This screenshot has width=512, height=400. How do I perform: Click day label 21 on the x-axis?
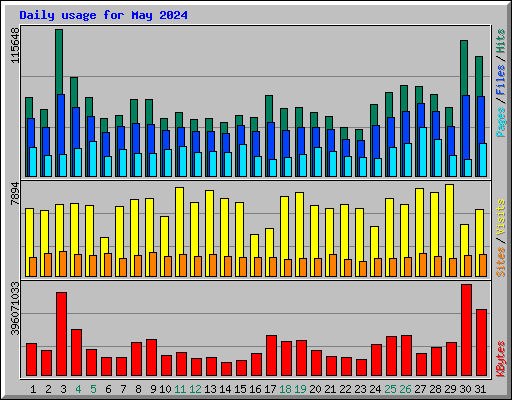click(330, 389)
